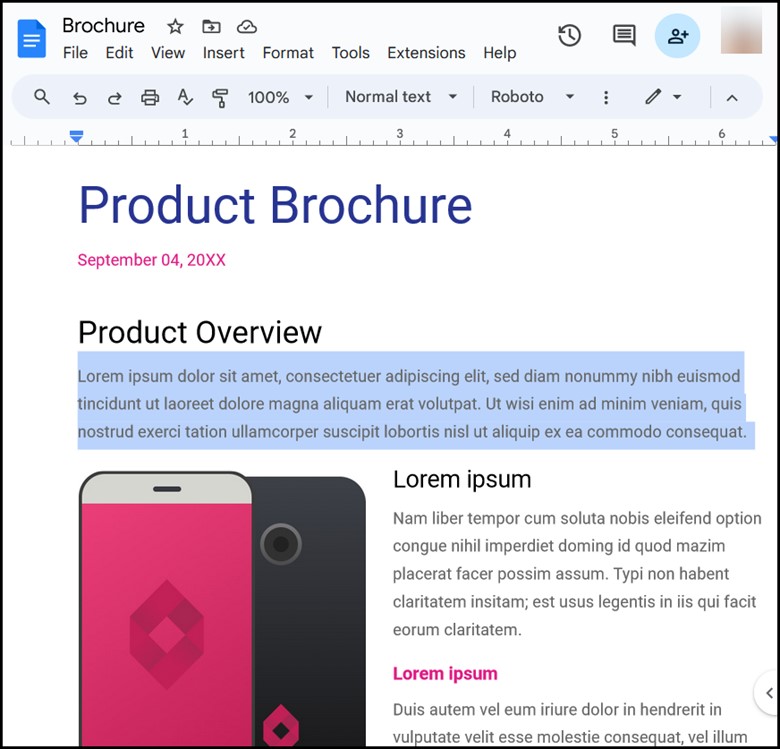The height and width of the screenshot is (749, 780).
Task: Click the left indent marker on ruler
Action: (76, 136)
